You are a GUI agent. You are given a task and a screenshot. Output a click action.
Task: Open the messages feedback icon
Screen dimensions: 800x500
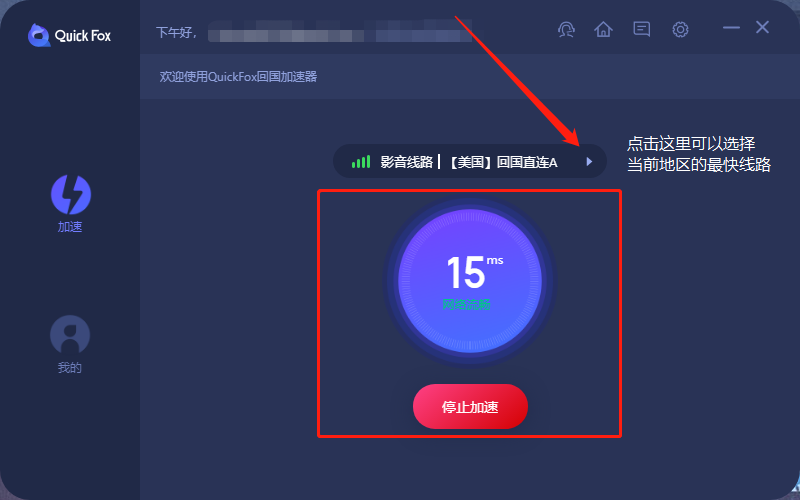641,29
